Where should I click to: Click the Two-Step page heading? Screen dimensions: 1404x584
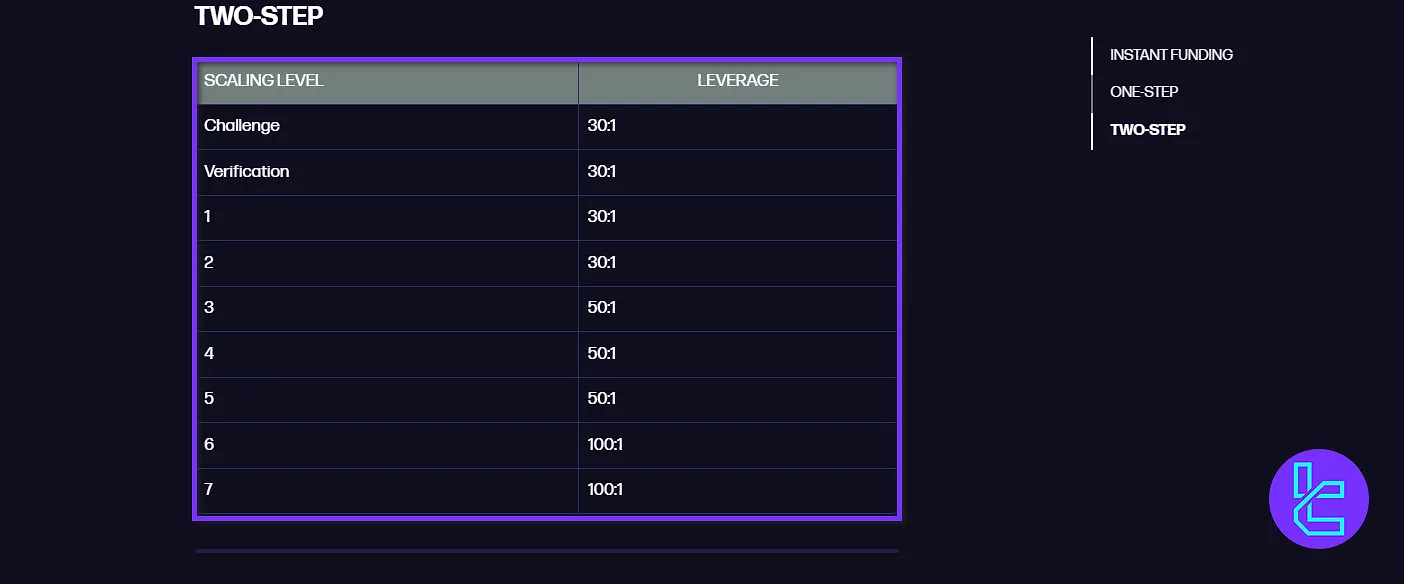[x=259, y=16]
